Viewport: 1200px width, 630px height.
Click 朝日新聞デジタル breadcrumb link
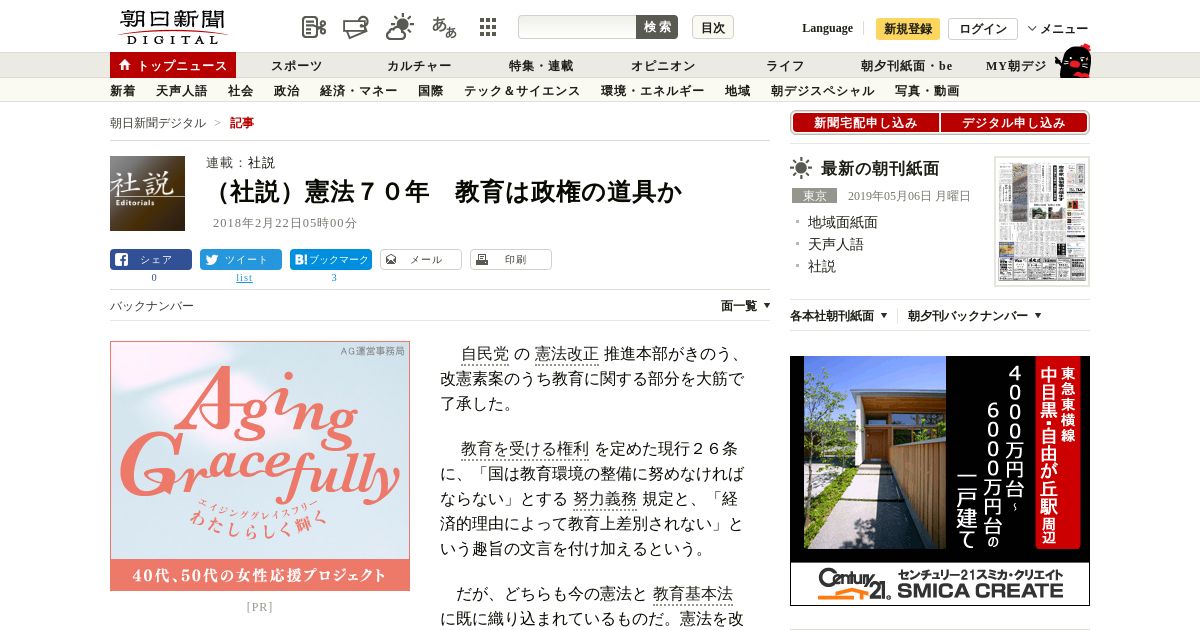(x=158, y=123)
